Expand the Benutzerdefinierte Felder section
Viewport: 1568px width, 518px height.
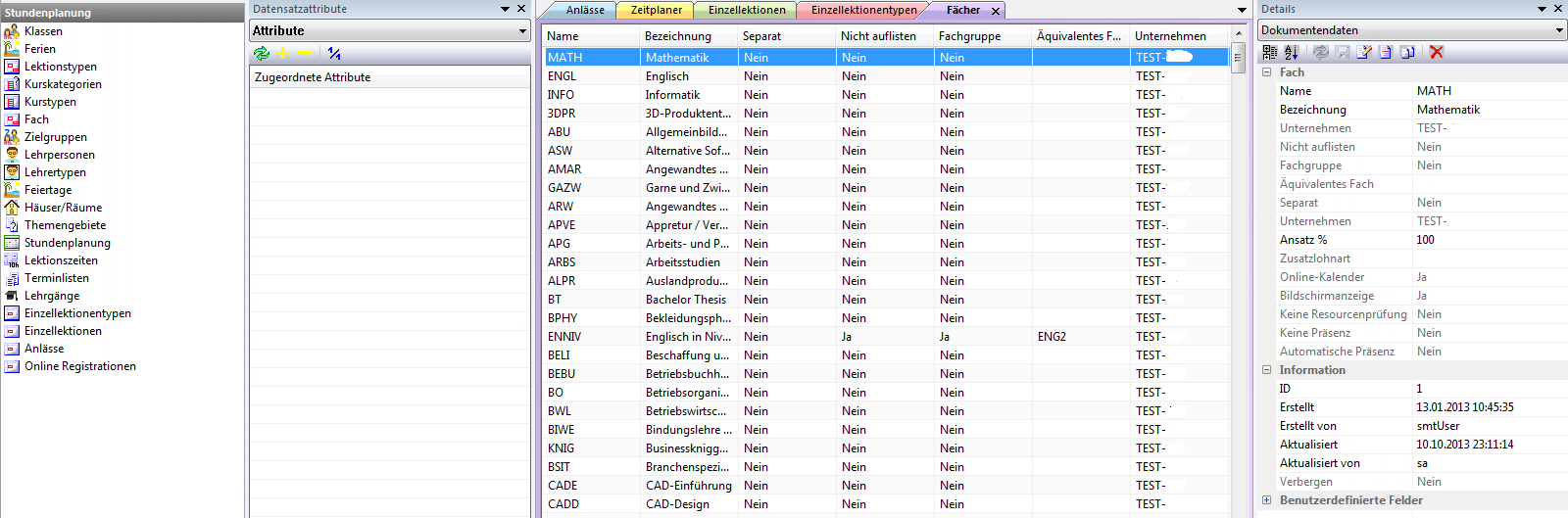click(x=1266, y=500)
